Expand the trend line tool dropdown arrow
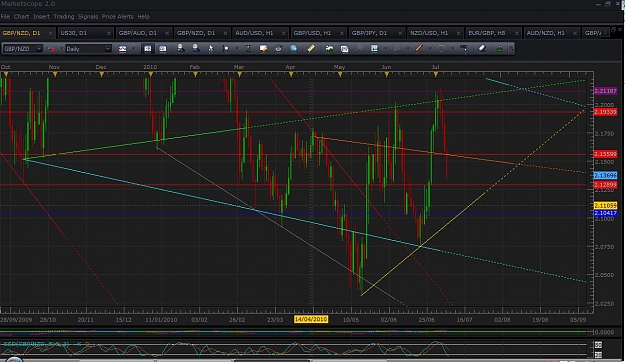The width and height of the screenshot is (625, 362). tap(430, 49)
